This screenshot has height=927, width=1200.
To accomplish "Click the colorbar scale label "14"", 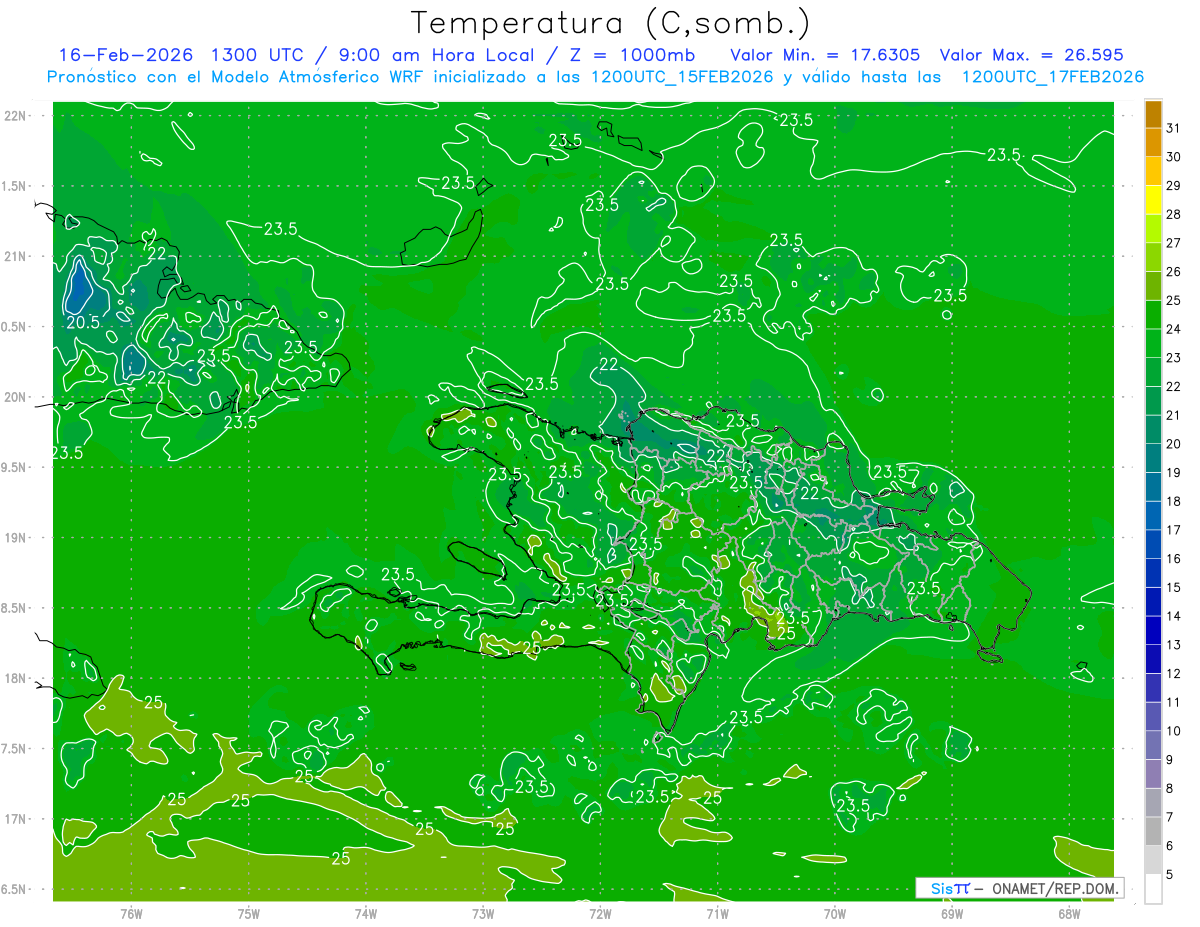I will (1175, 616).
